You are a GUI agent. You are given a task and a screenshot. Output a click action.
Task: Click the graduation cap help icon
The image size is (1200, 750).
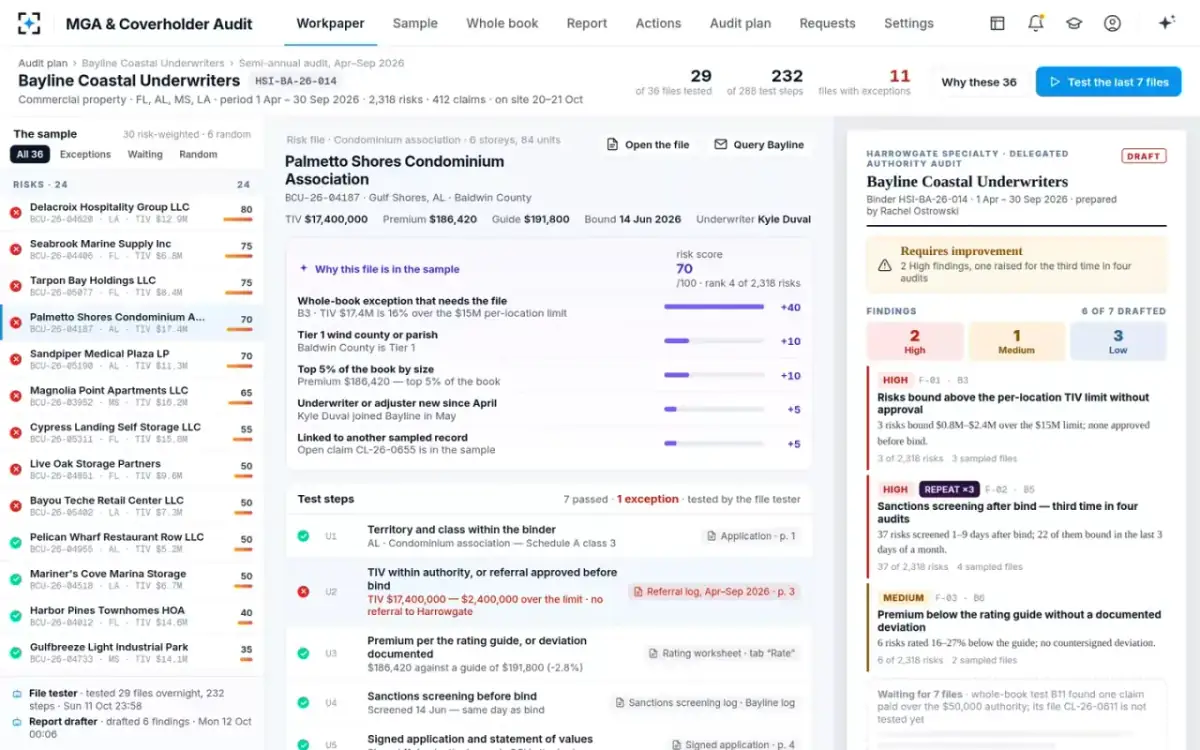click(x=1074, y=23)
